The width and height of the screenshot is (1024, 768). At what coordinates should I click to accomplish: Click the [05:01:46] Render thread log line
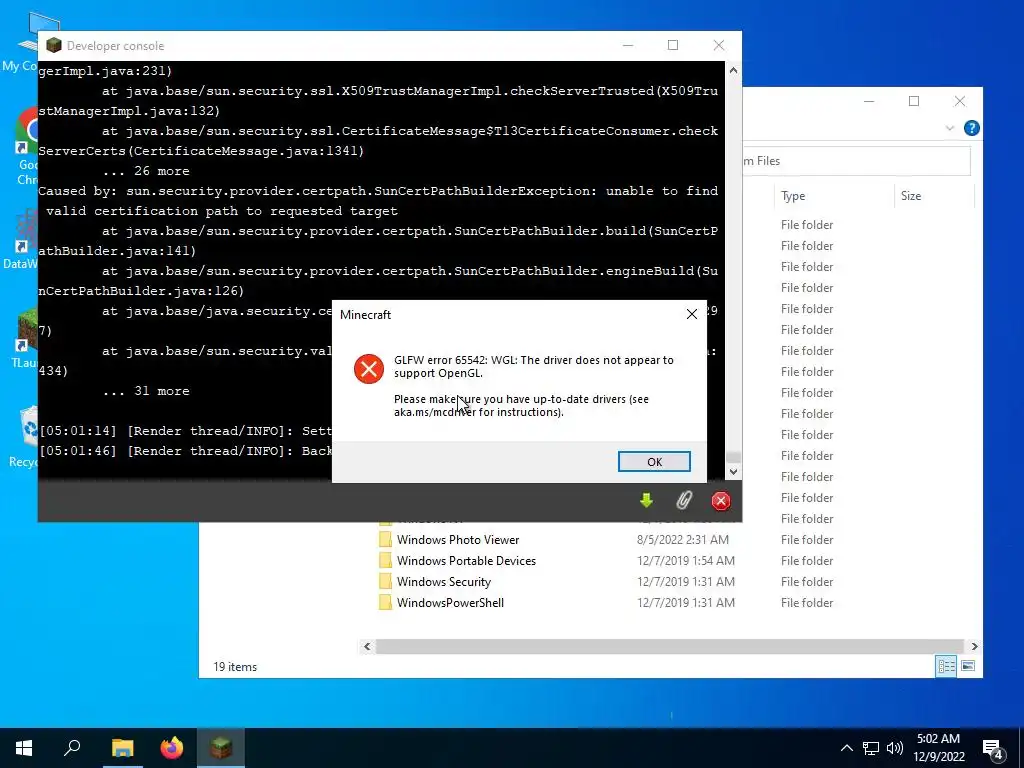(185, 451)
